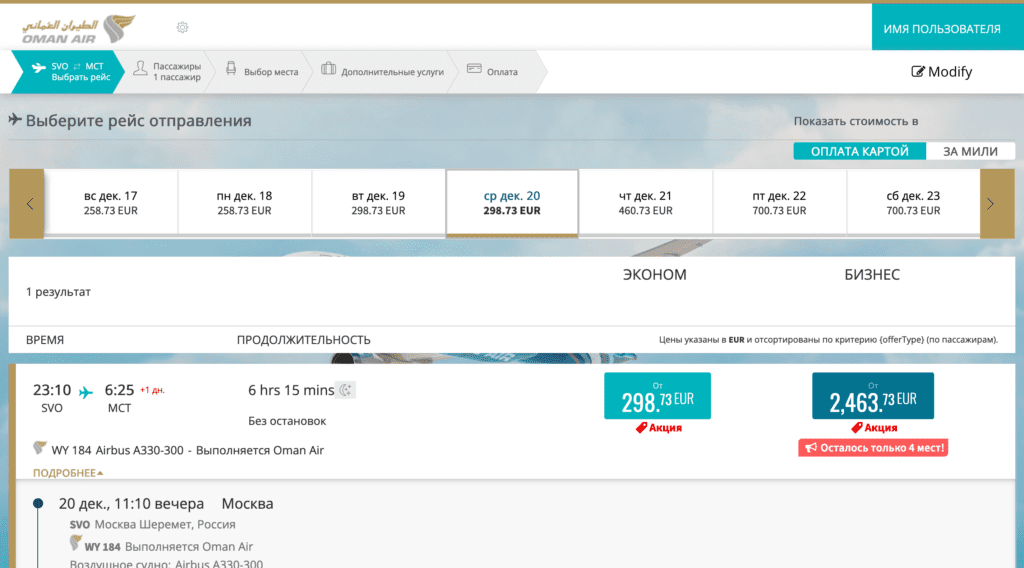Click the night flight moon icon
1024x568 pixels.
(345, 390)
